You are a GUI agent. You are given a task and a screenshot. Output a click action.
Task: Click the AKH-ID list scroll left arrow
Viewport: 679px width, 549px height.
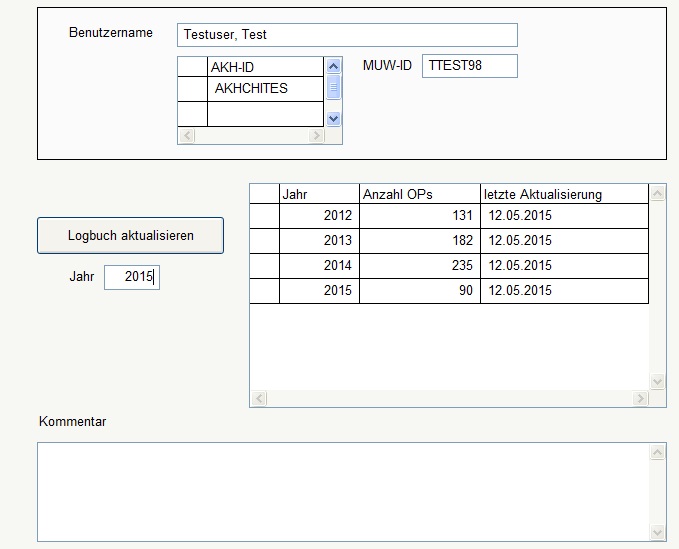(x=185, y=136)
